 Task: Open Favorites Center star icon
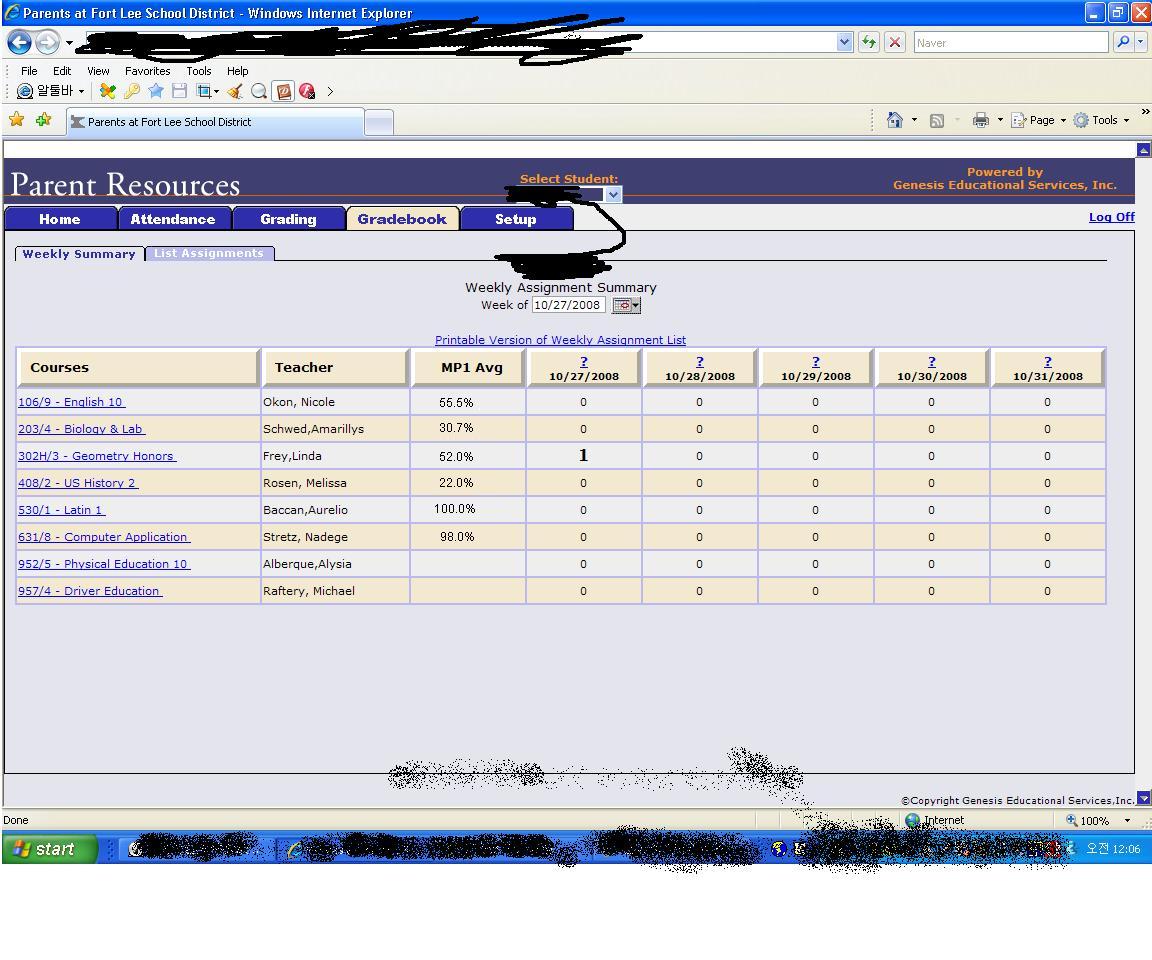[x=16, y=120]
